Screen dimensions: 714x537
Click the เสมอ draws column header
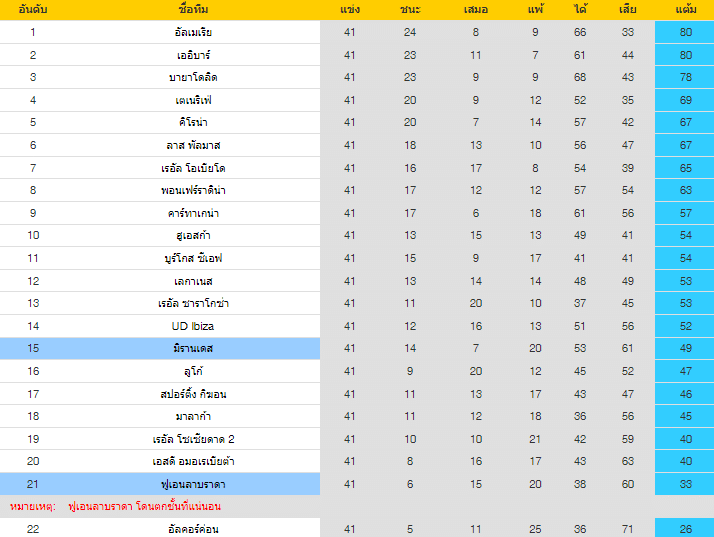coord(475,10)
